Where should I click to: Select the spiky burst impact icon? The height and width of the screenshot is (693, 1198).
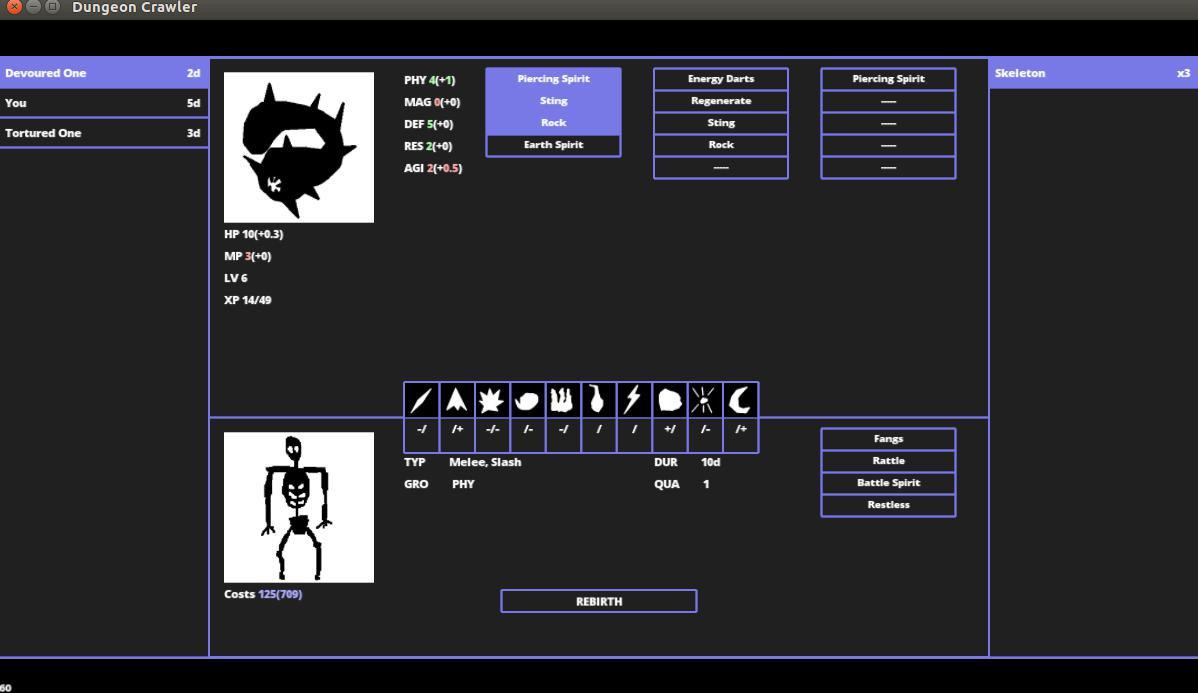pyautogui.click(x=492, y=400)
